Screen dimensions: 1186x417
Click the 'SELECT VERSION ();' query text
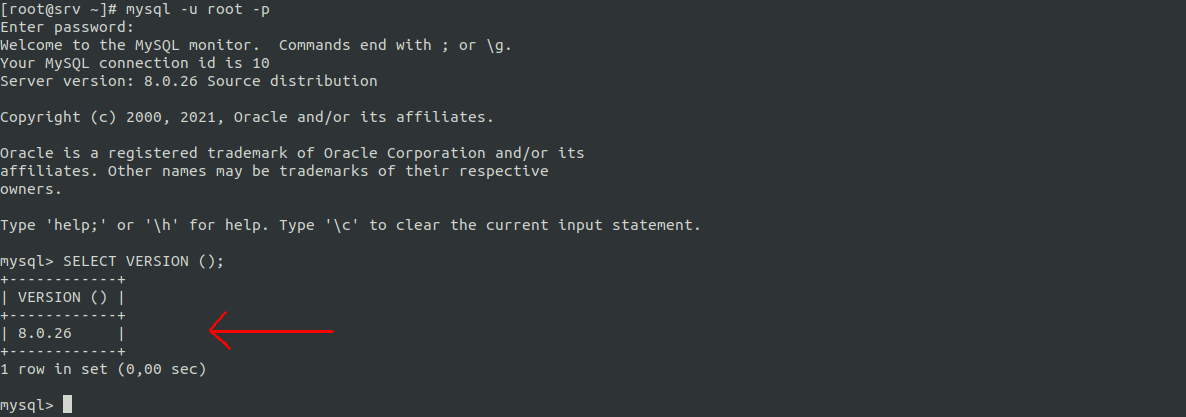click(x=144, y=261)
